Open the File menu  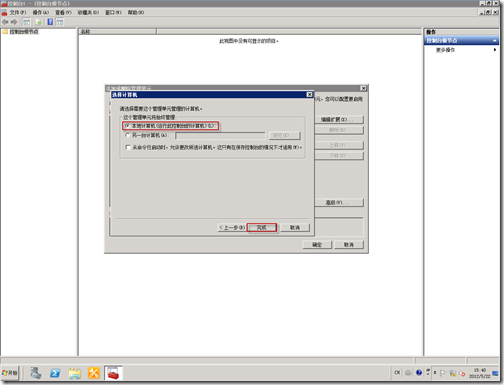tap(17, 12)
